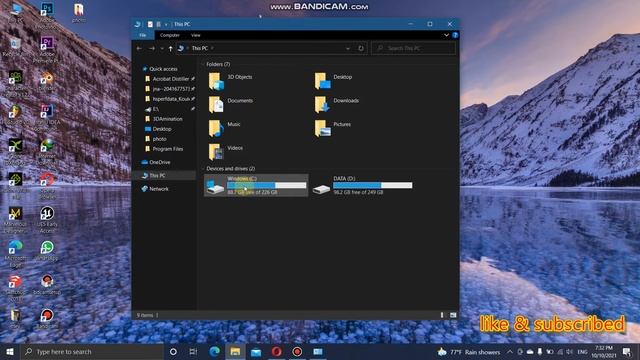This screenshot has height=360, width=640.
Task: Go back with the Back arrow
Action: point(139,48)
